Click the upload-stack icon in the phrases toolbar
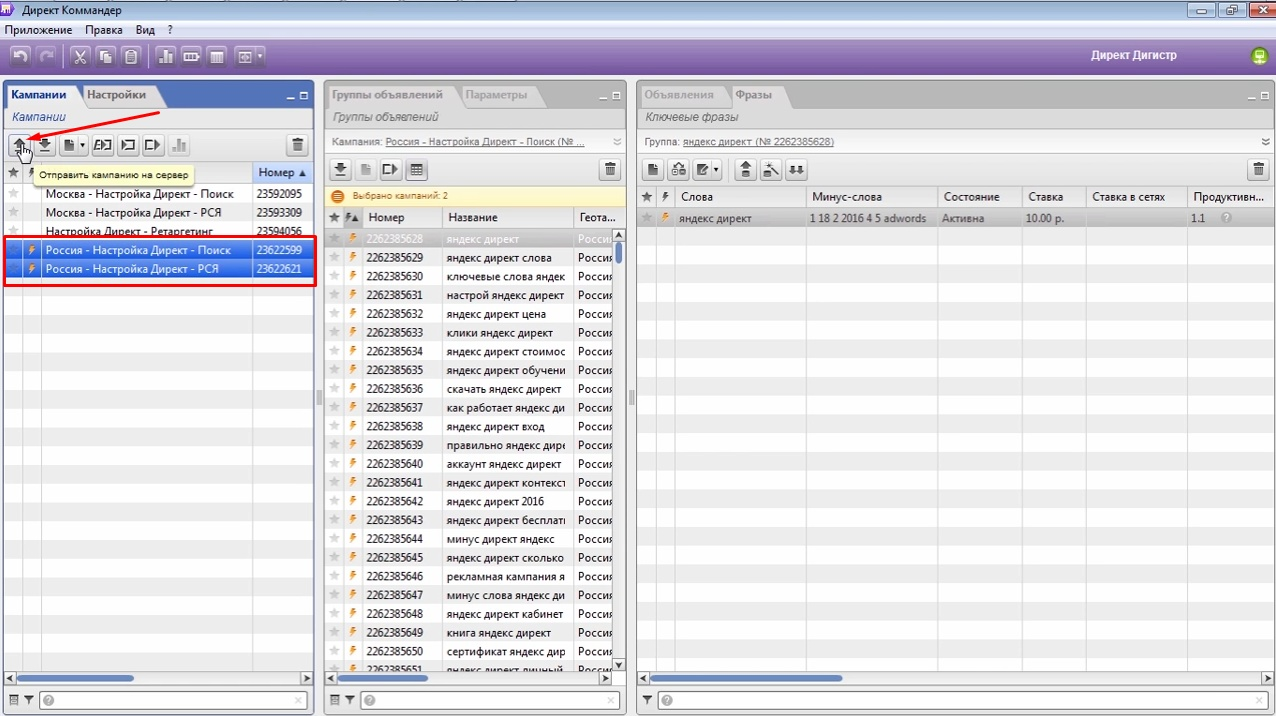Viewport: 1276px width, 716px height. (745, 170)
